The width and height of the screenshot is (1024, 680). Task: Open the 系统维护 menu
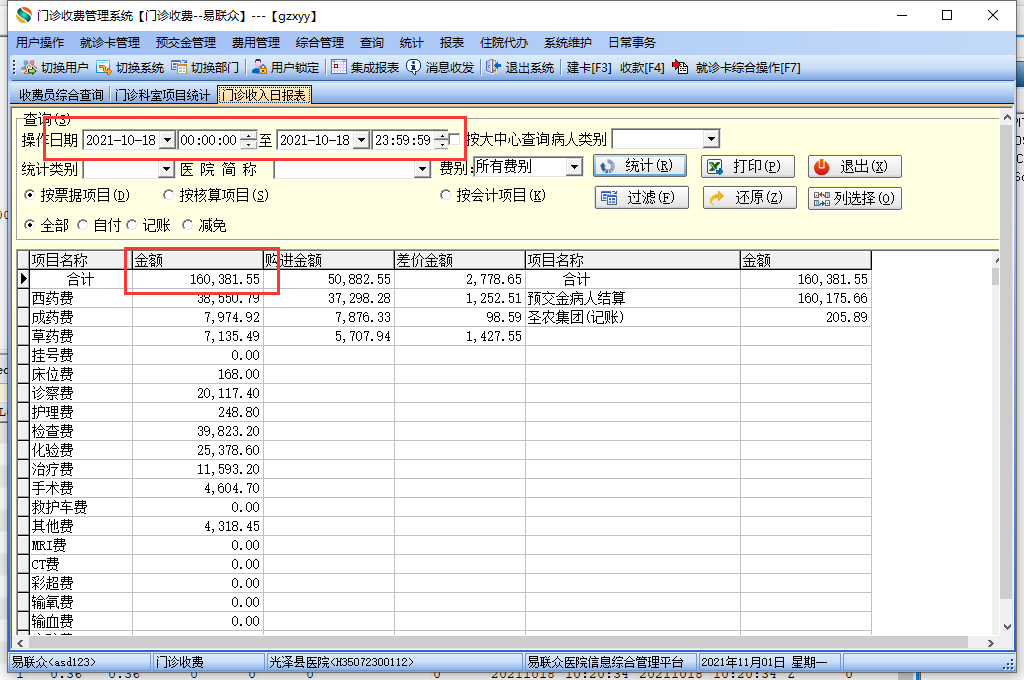568,42
